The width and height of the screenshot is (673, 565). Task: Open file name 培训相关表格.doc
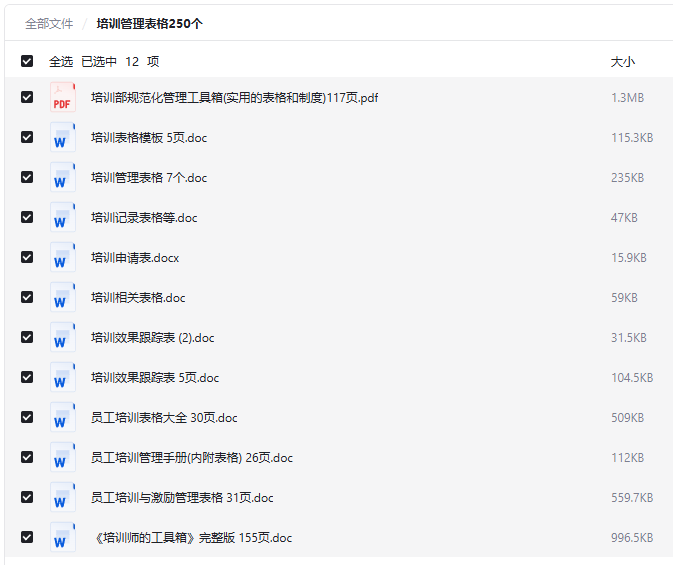click(x=138, y=298)
